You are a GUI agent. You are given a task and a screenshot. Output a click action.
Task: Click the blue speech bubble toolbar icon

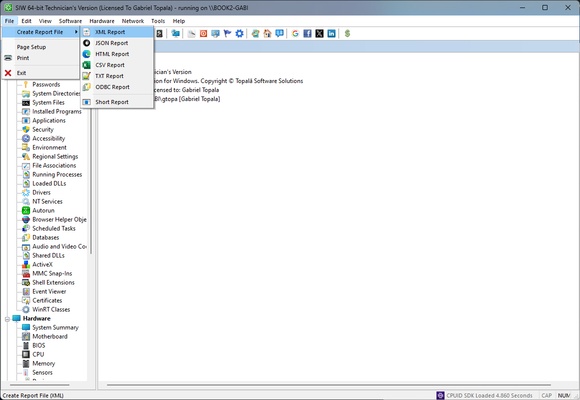tap(280, 34)
